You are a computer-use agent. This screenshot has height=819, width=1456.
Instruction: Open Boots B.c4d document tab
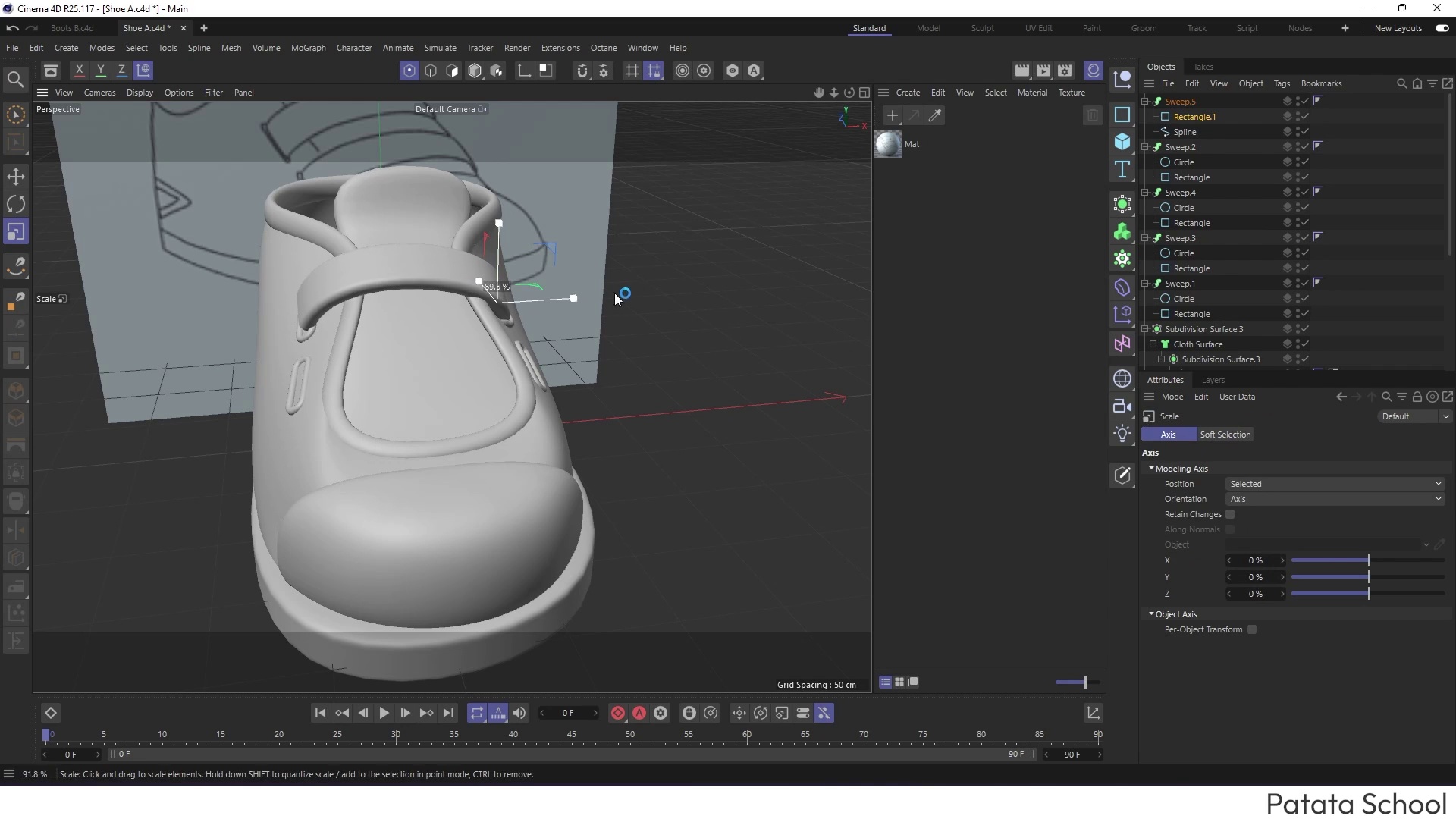coord(72,28)
